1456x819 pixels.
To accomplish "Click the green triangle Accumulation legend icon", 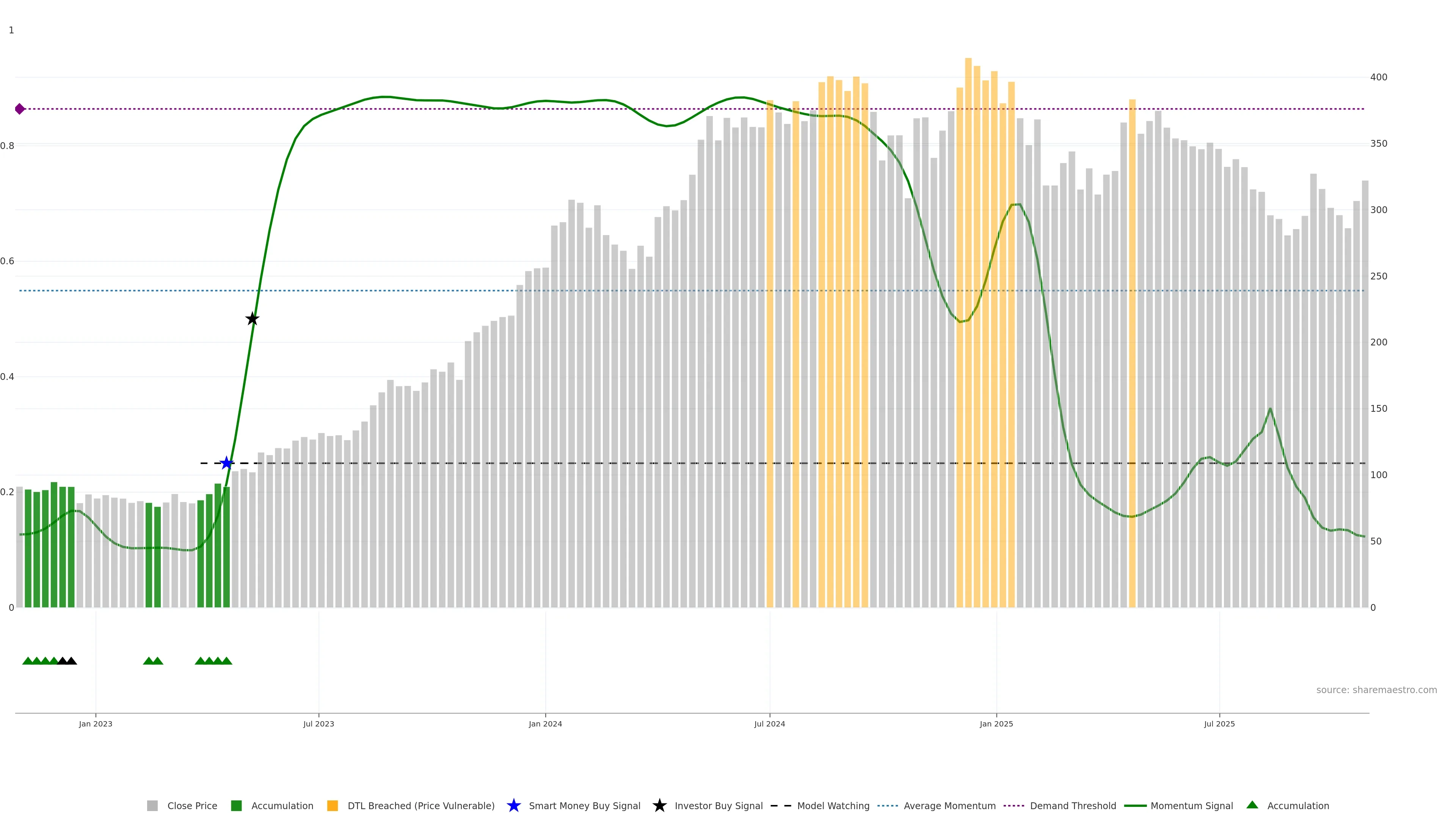I will [1252, 805].
